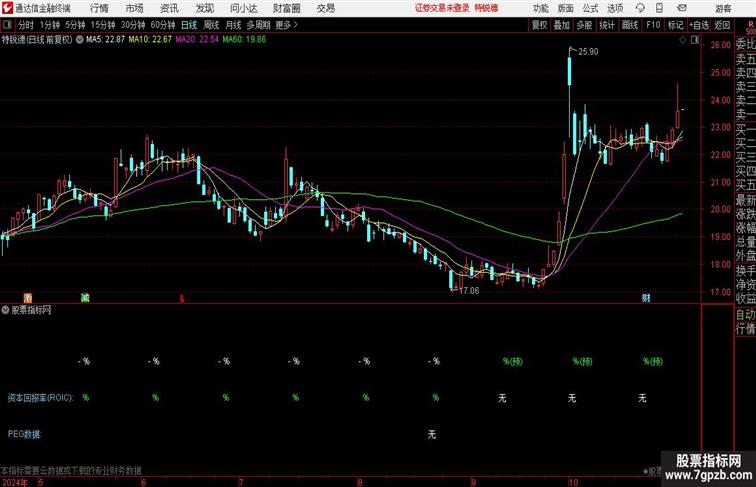This screenshot has height=487, width=756.
Task: Click the 返回 back button
Action: (722, 25)
